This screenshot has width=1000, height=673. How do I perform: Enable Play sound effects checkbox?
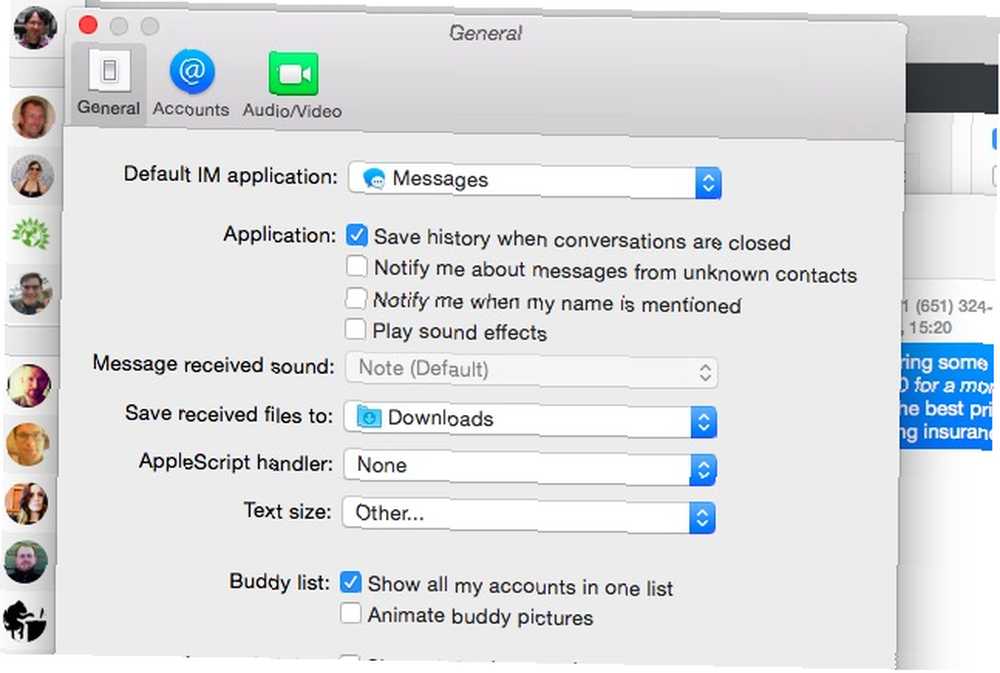[x=355, y=329]
